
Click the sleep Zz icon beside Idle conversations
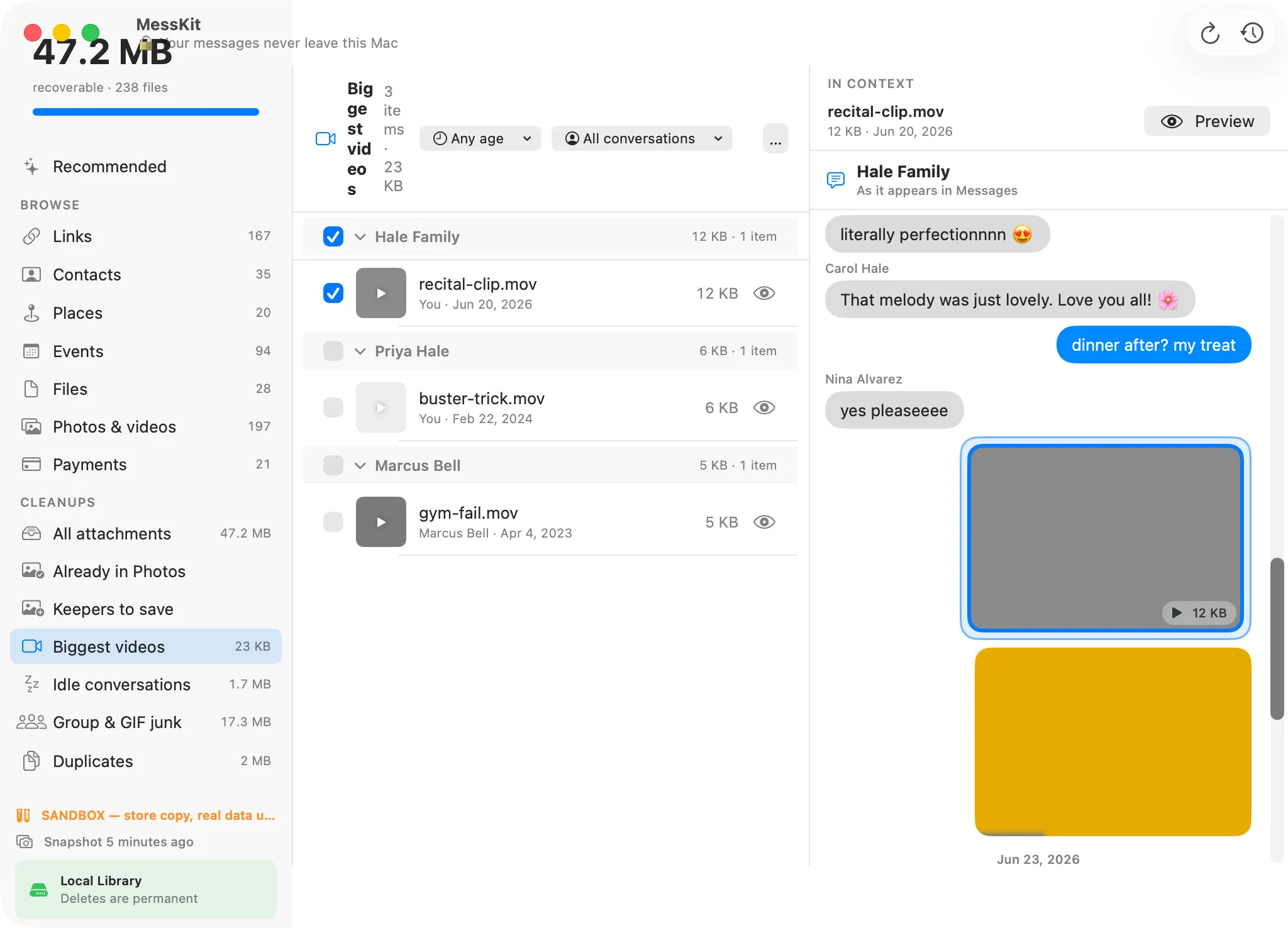click(31, 684)
